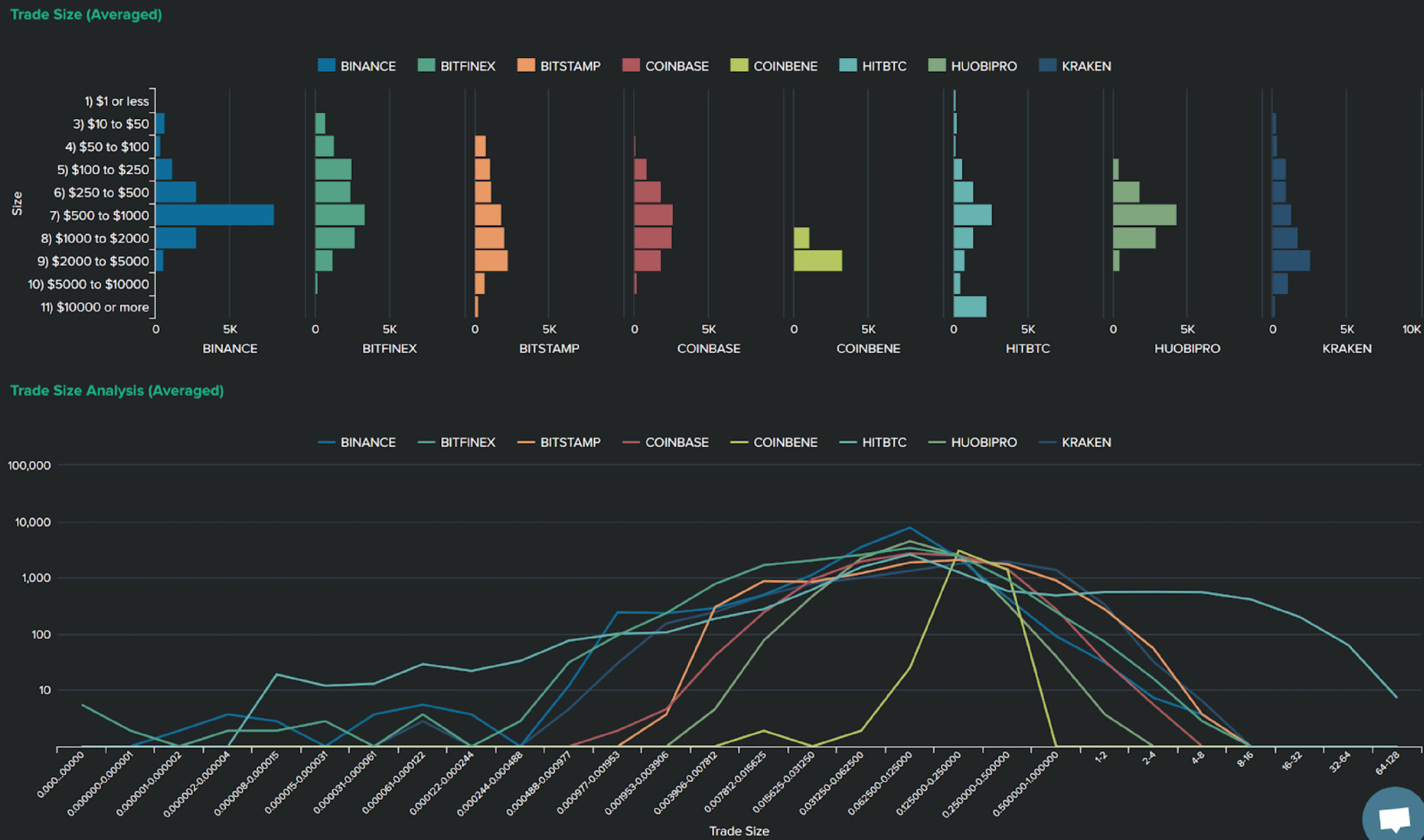Select Bitstamp $1000 to $2000 bar
The image size is (1424, 840).
point(489,238)
